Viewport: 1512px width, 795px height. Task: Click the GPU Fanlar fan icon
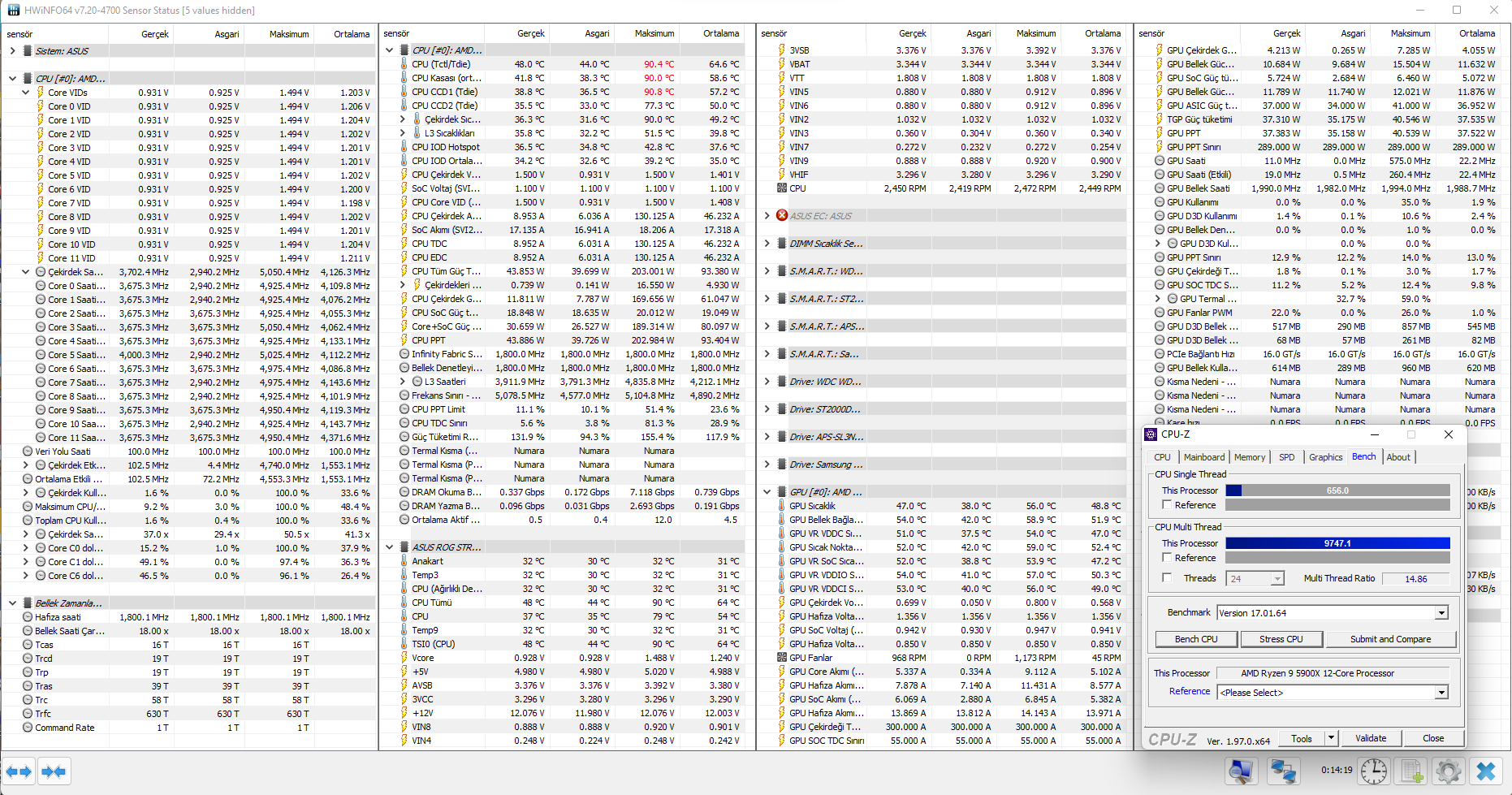click(781, 657)
